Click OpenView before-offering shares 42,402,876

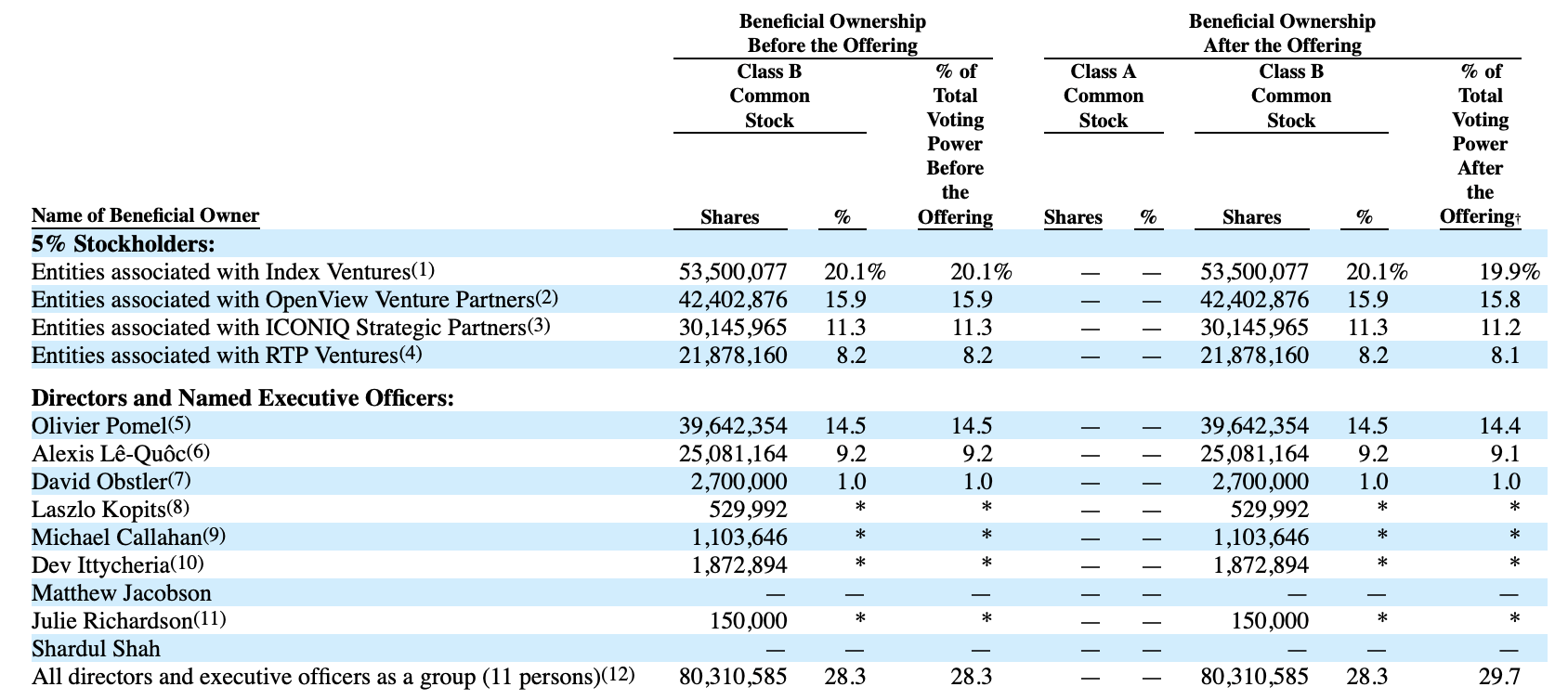click(x=733, y=301)
